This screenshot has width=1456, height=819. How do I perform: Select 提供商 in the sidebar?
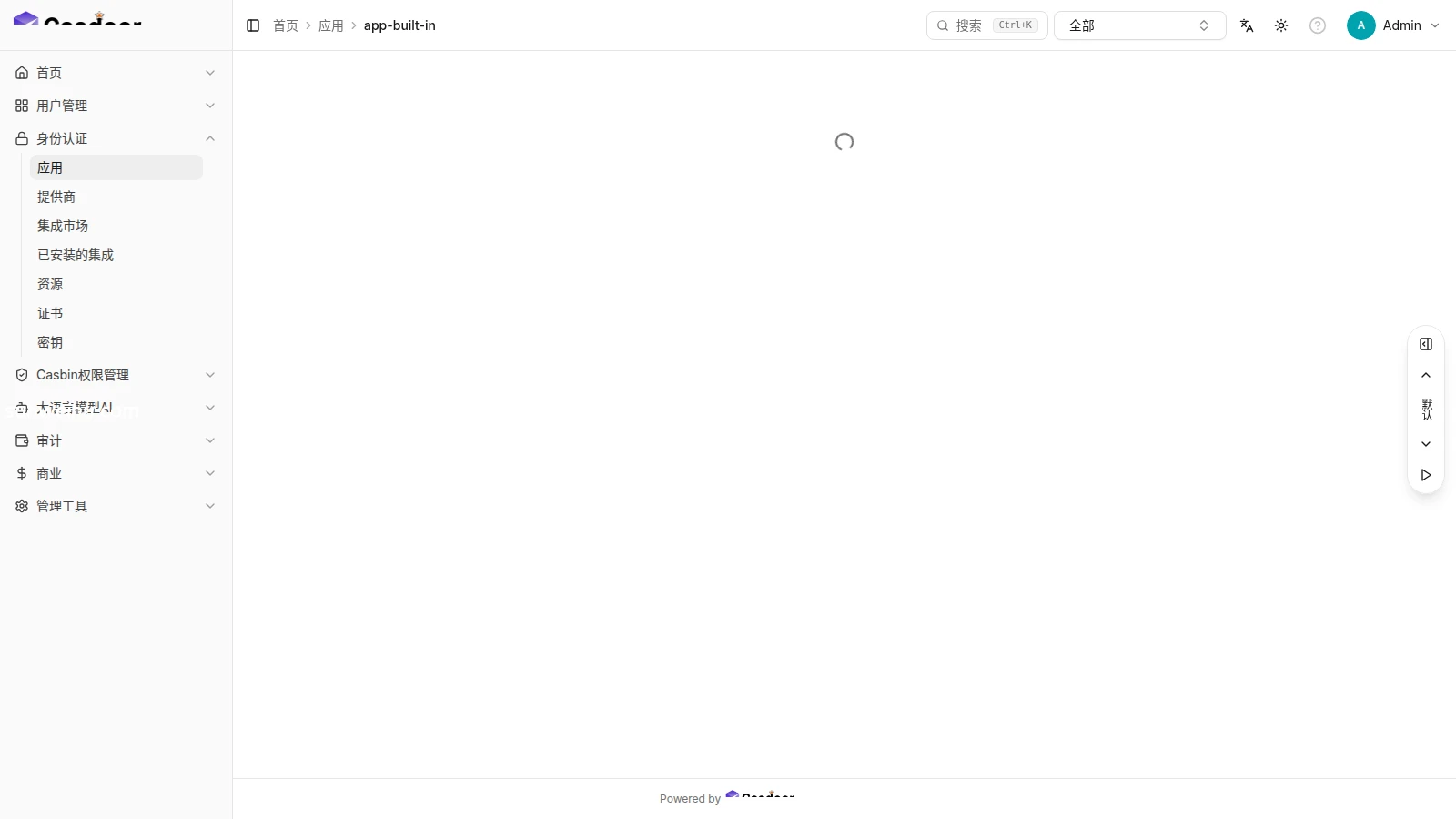coord(116,197)
